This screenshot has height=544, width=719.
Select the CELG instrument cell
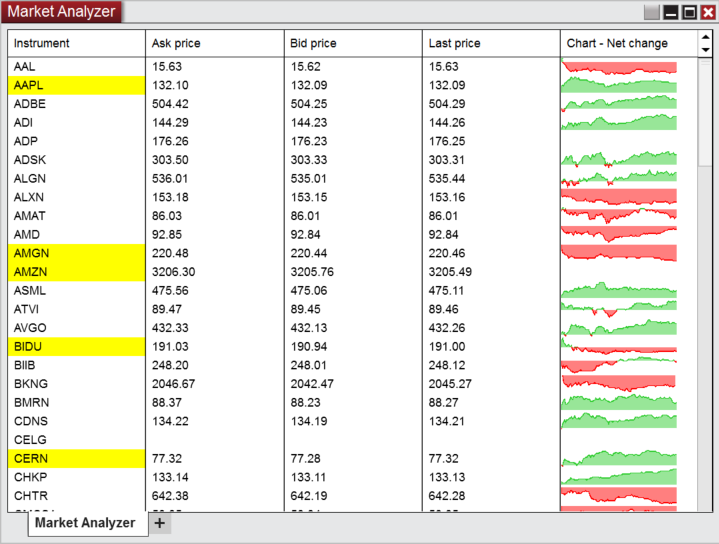pyautogui.click(x=76, y=440)
